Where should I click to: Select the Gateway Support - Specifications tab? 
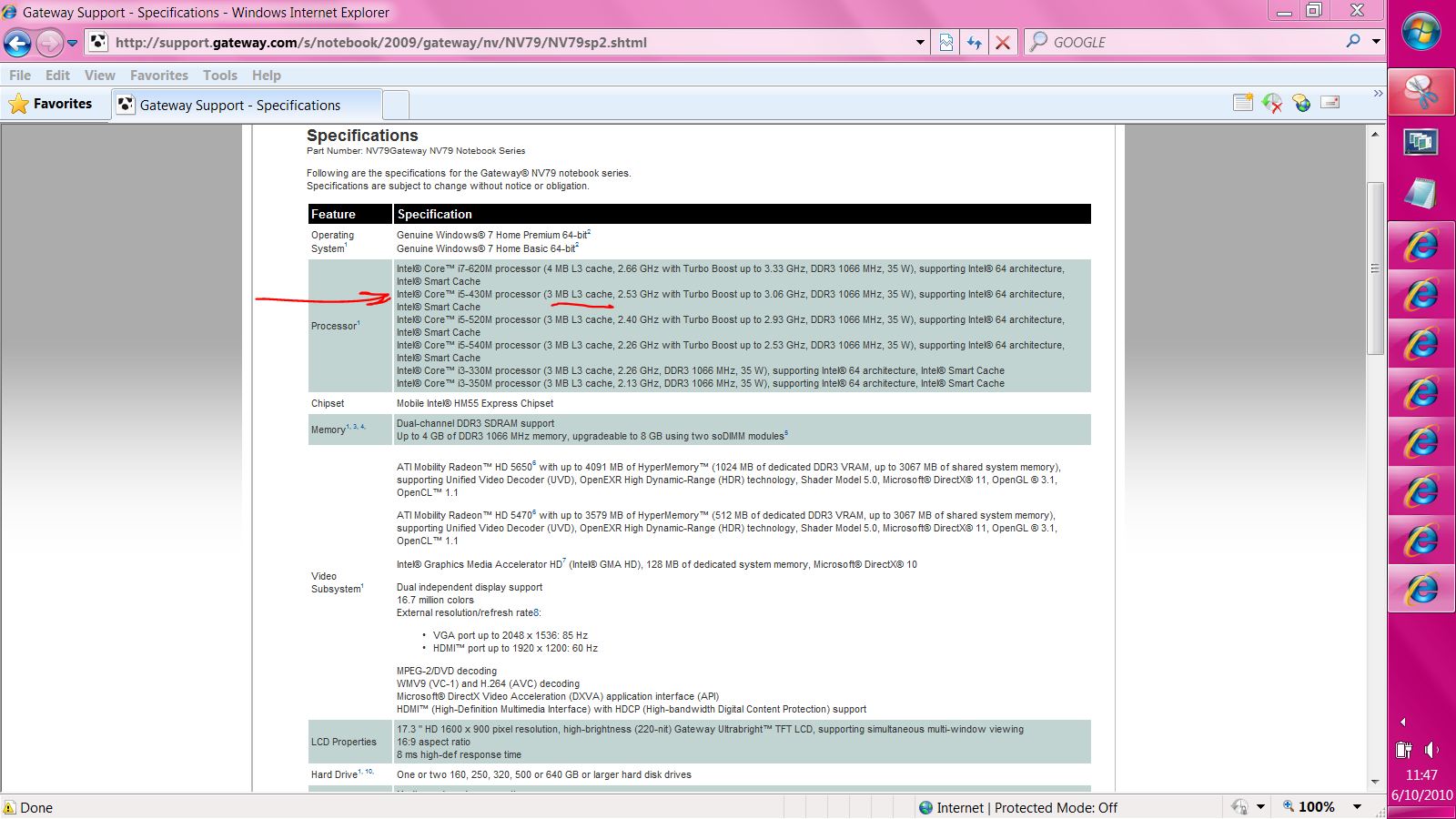(x=240, y=105)
